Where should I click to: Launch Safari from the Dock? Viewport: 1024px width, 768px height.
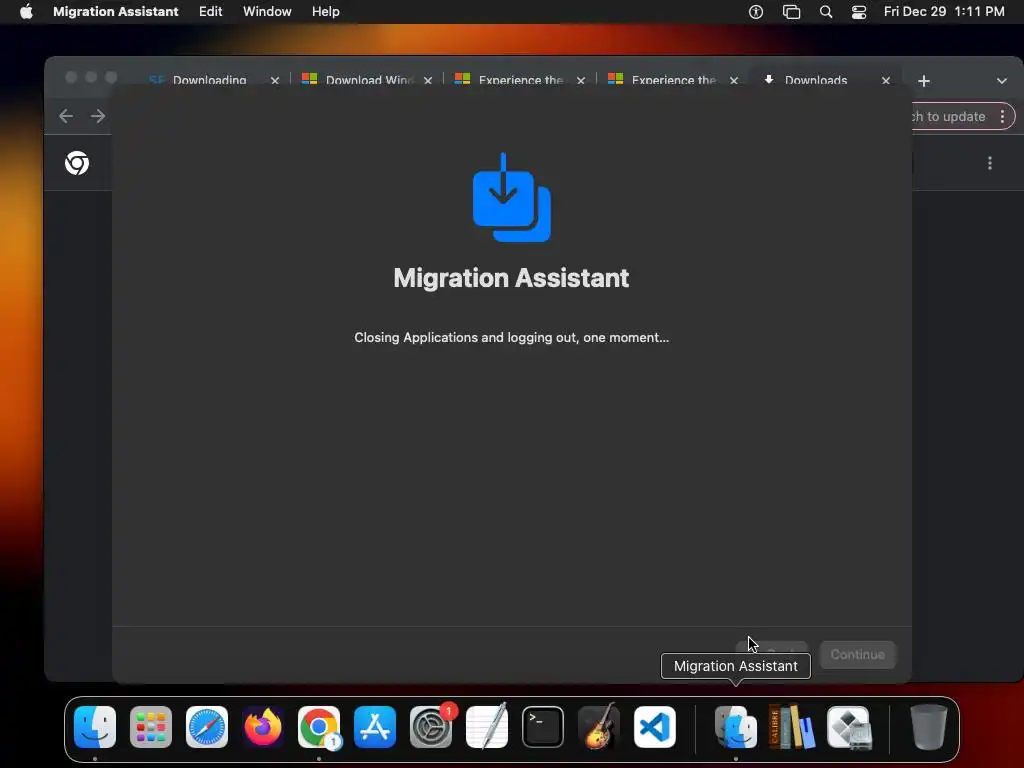(x=207, y=727)
